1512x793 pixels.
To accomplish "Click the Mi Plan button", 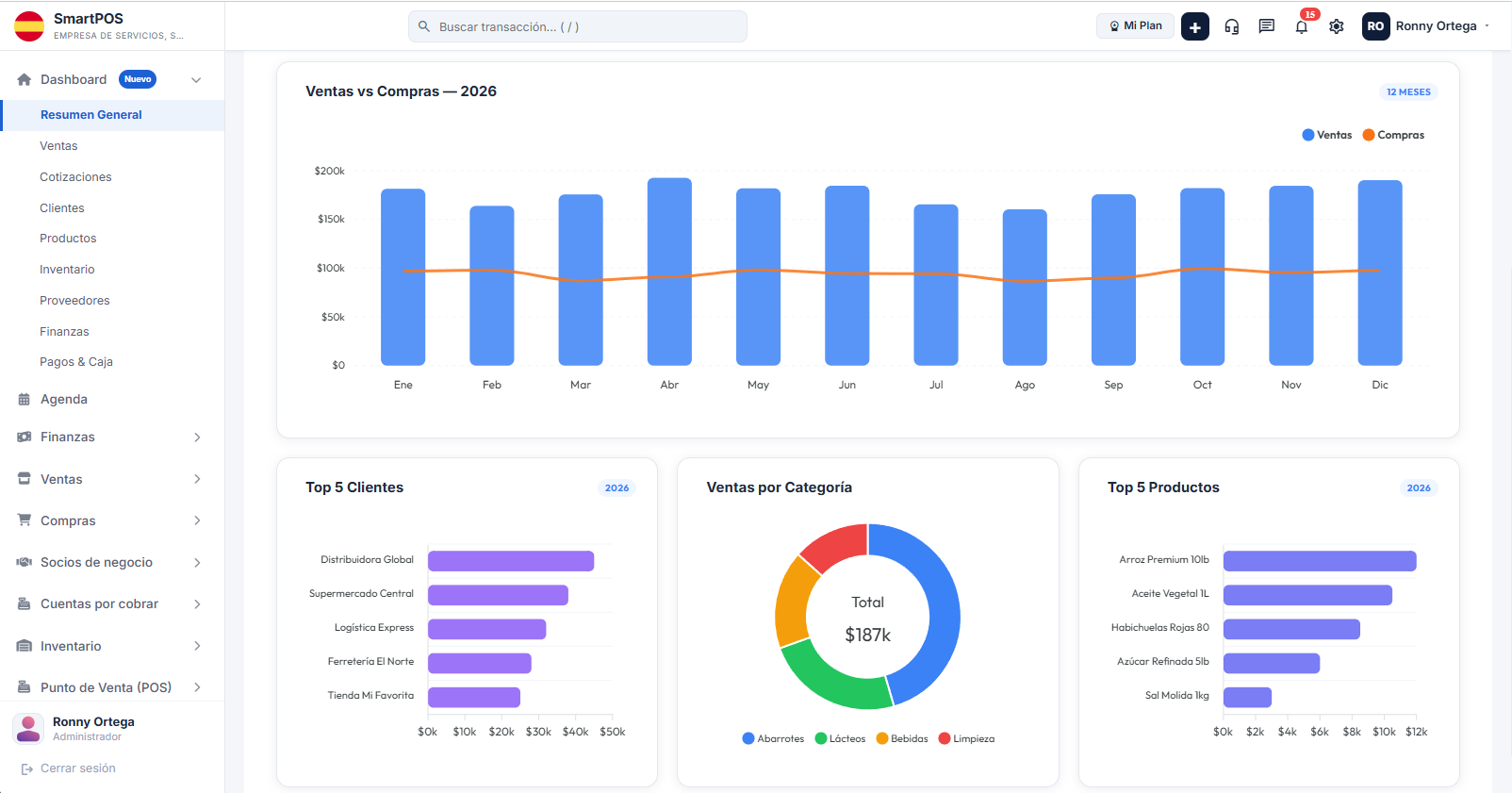I will pos(1135,26).
